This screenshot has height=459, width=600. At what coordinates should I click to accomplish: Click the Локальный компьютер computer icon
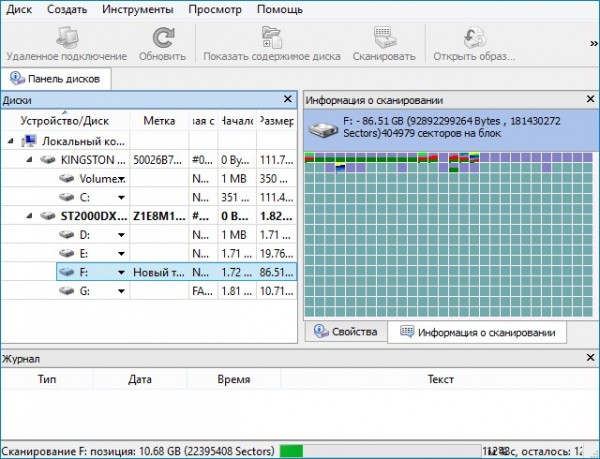[x=29, y=141]
